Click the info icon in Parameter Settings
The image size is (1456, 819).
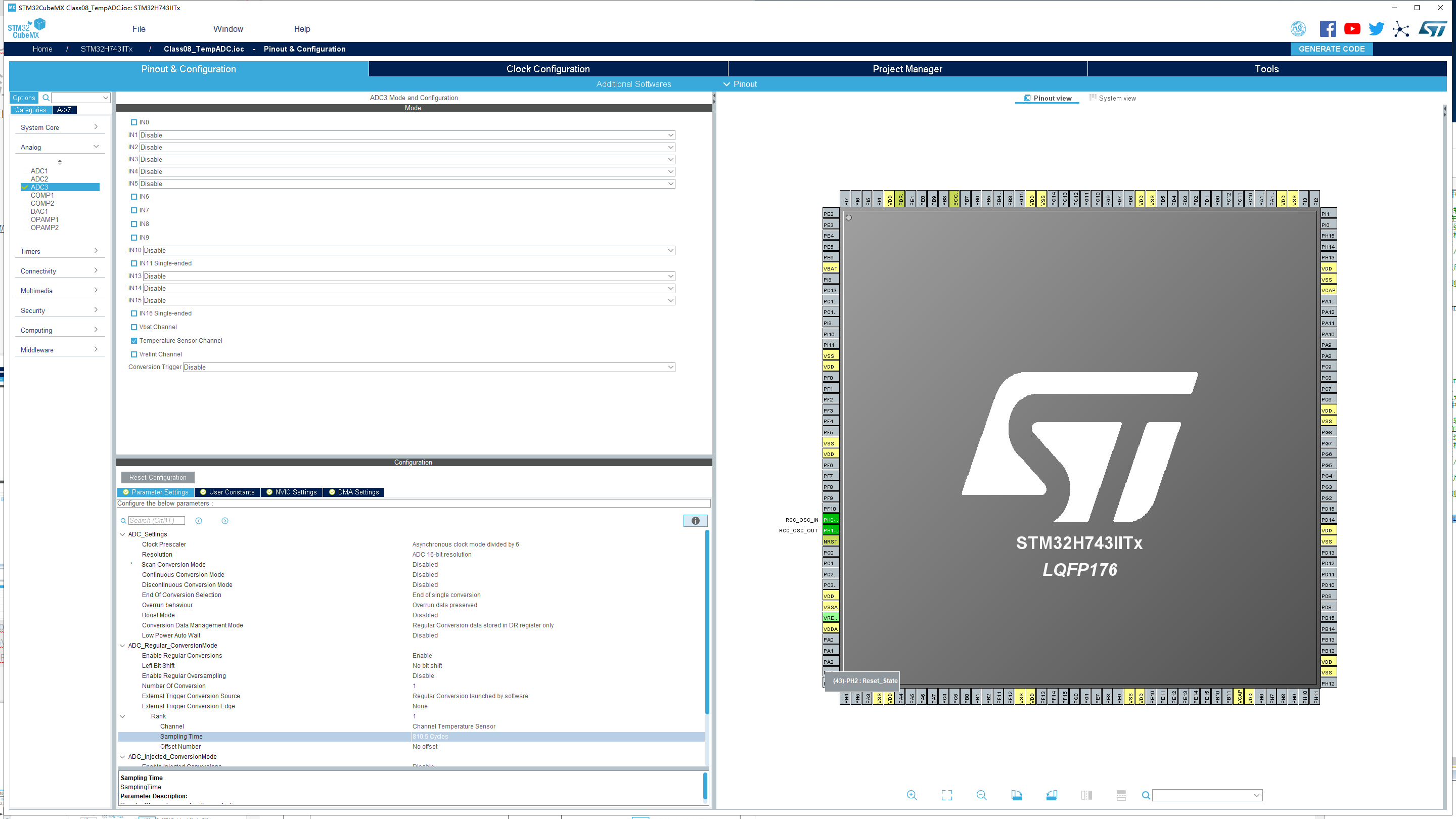[695, 521]
